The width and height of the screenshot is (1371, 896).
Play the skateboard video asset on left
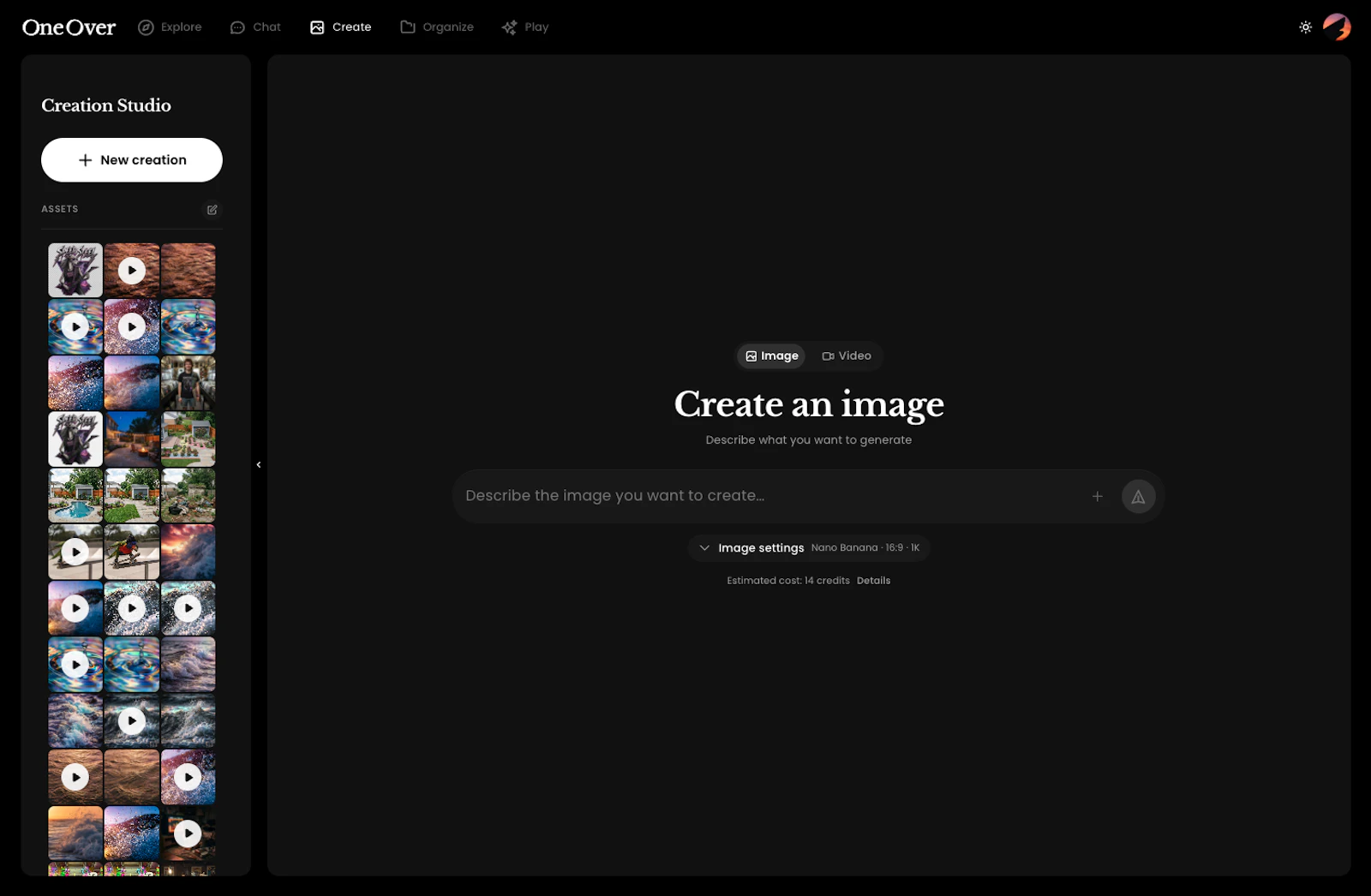coord(75,553)
